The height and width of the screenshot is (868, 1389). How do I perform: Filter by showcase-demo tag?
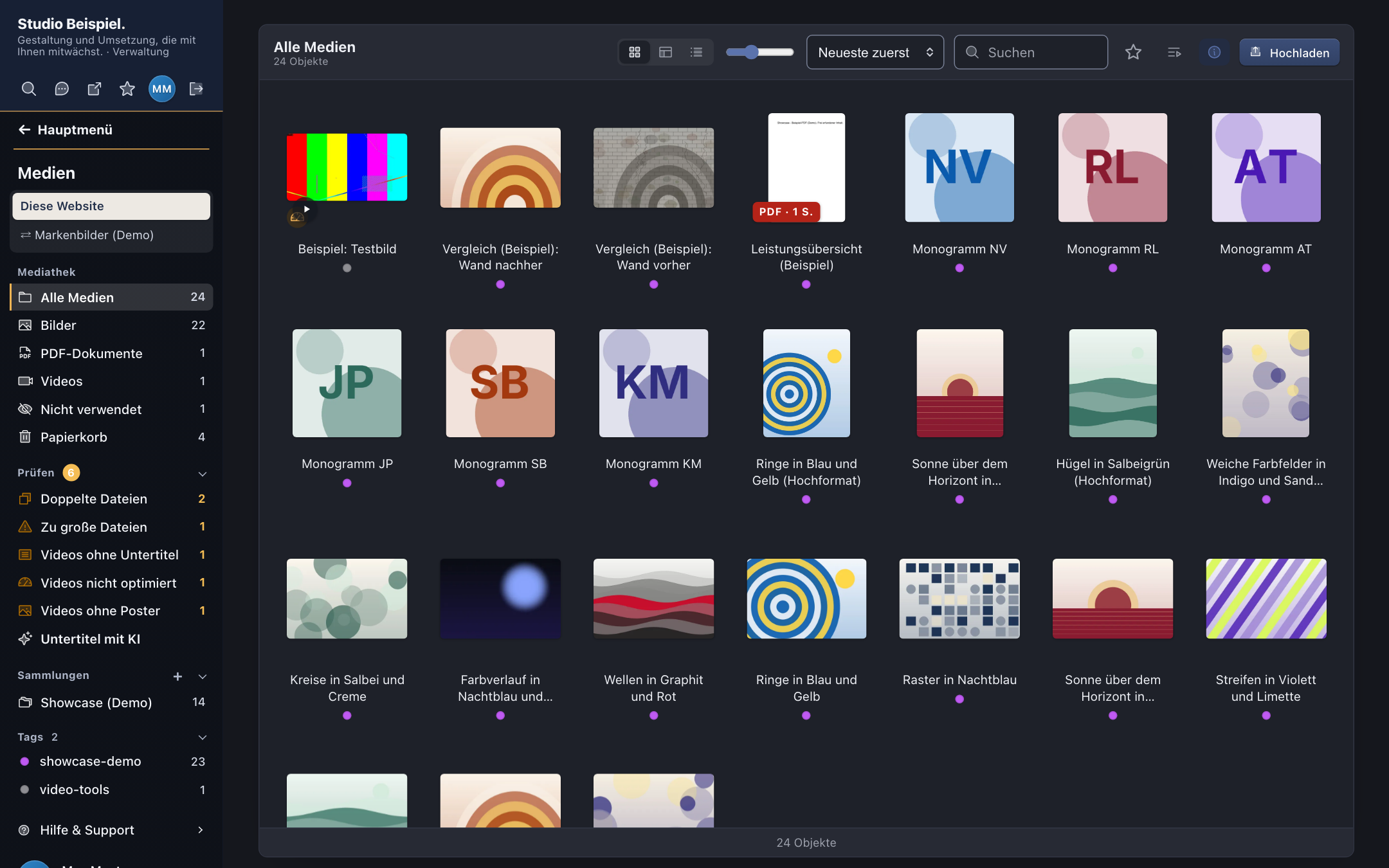tap(111, 761)
